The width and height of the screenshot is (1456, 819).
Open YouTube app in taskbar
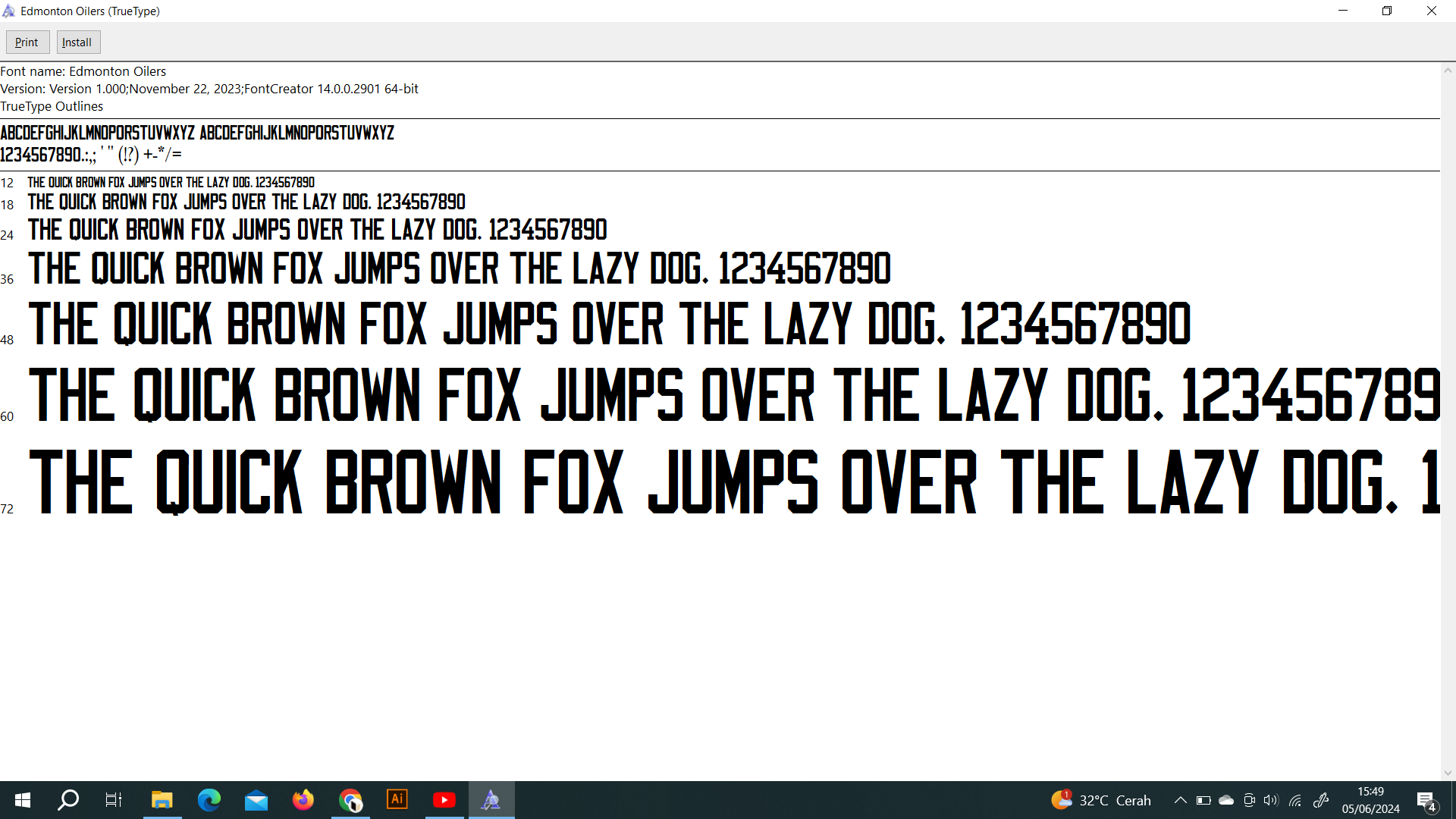coord(444,800)
